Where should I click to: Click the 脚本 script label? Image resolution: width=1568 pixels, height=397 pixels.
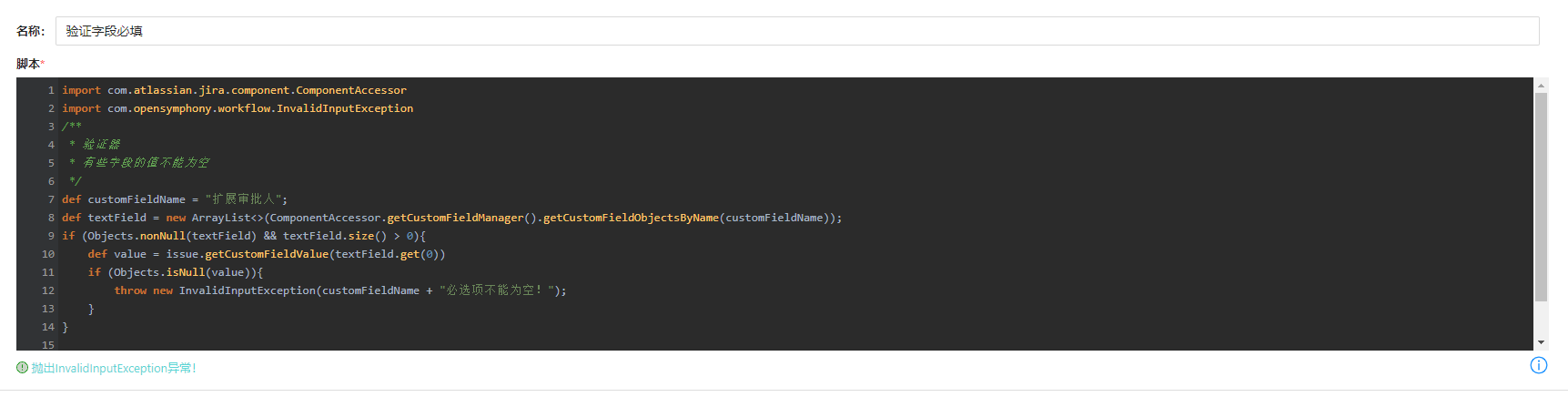click(x=27, y=64)
